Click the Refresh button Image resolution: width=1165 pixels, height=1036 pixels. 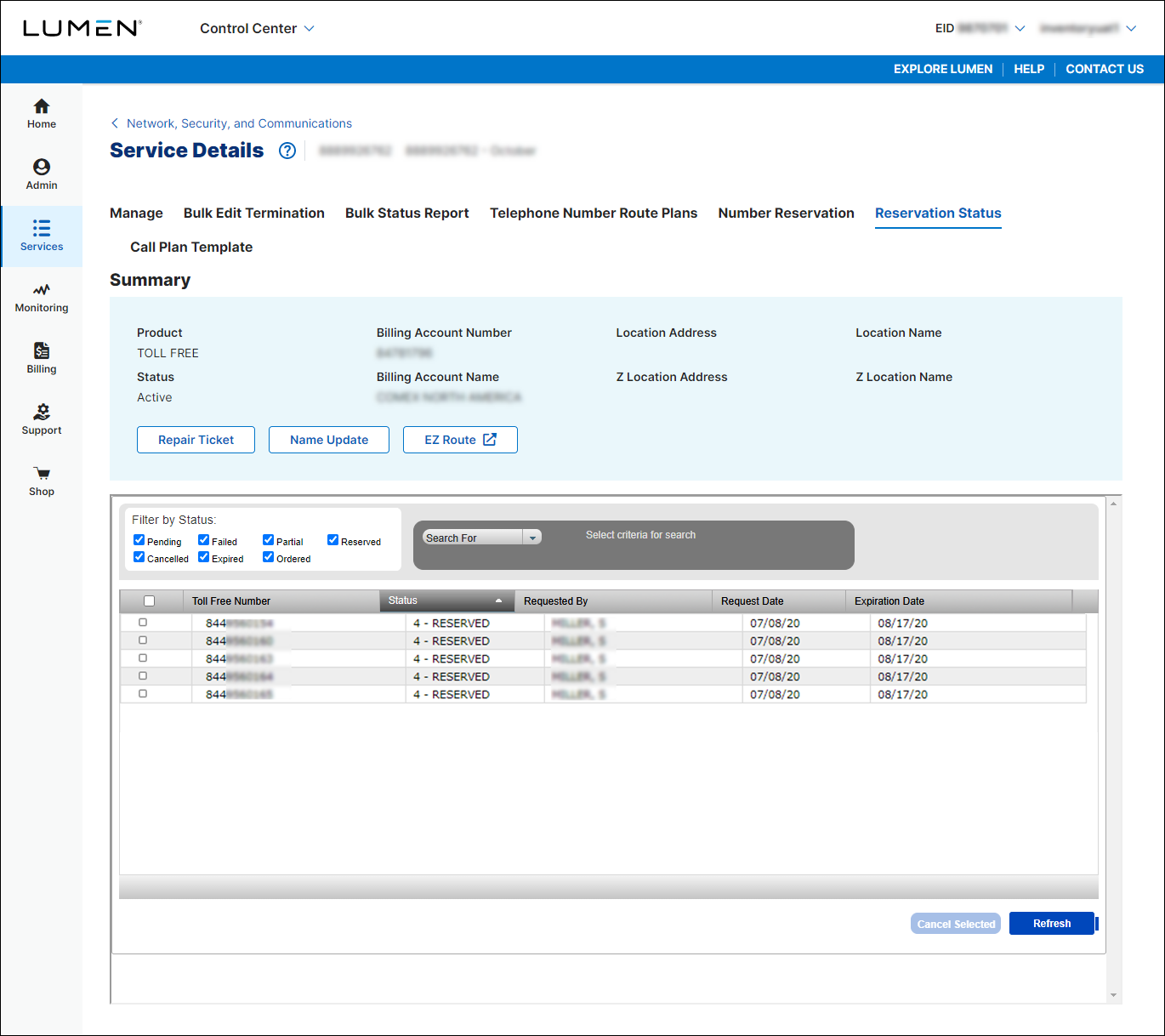pyautogui.click(x=1052, y=924)
